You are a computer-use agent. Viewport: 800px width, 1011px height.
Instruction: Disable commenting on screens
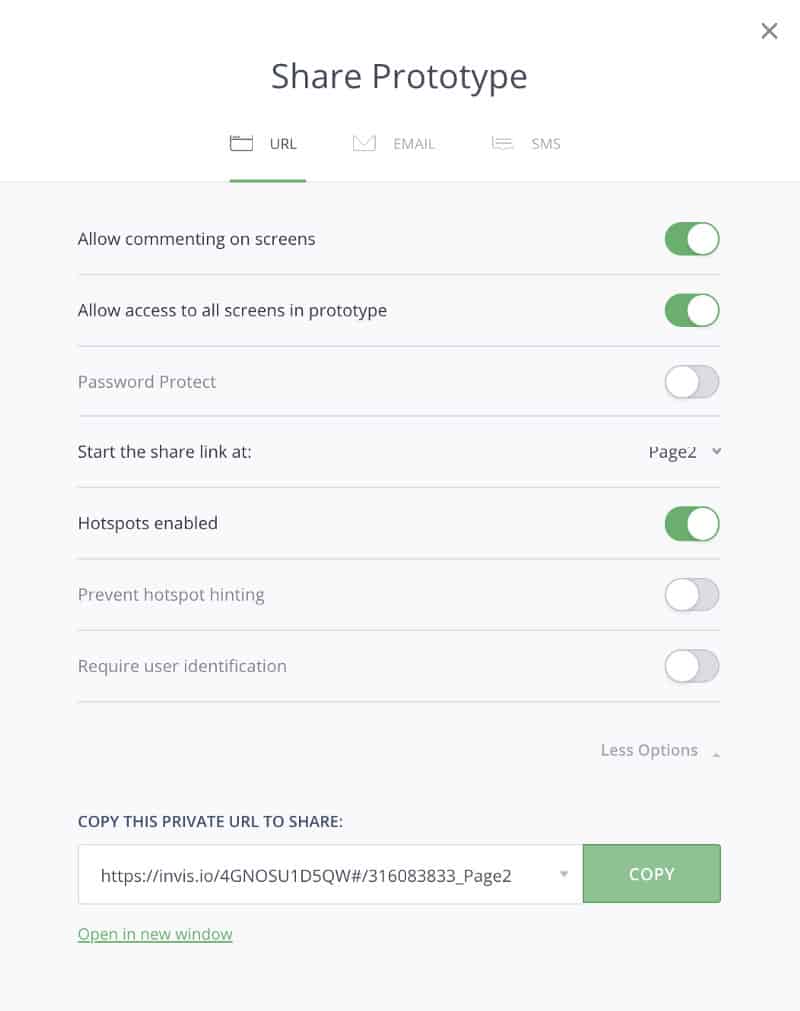(x=692, y=239)
